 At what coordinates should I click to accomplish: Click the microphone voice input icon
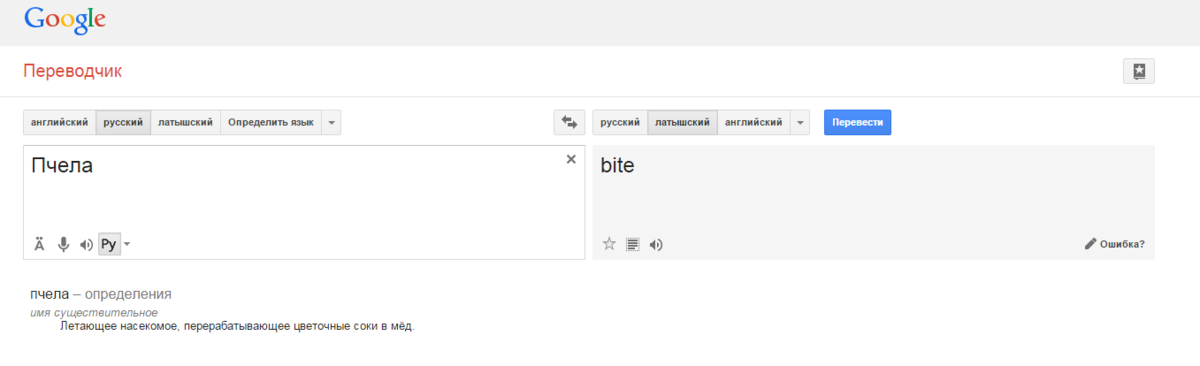(x=63, y=244)
